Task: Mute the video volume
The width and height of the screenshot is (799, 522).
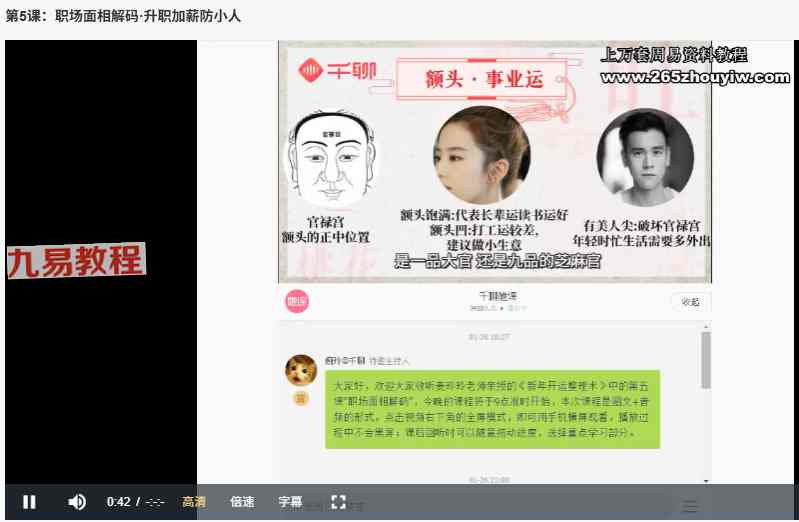Action: pyautogui.click(x=76, y=502)
